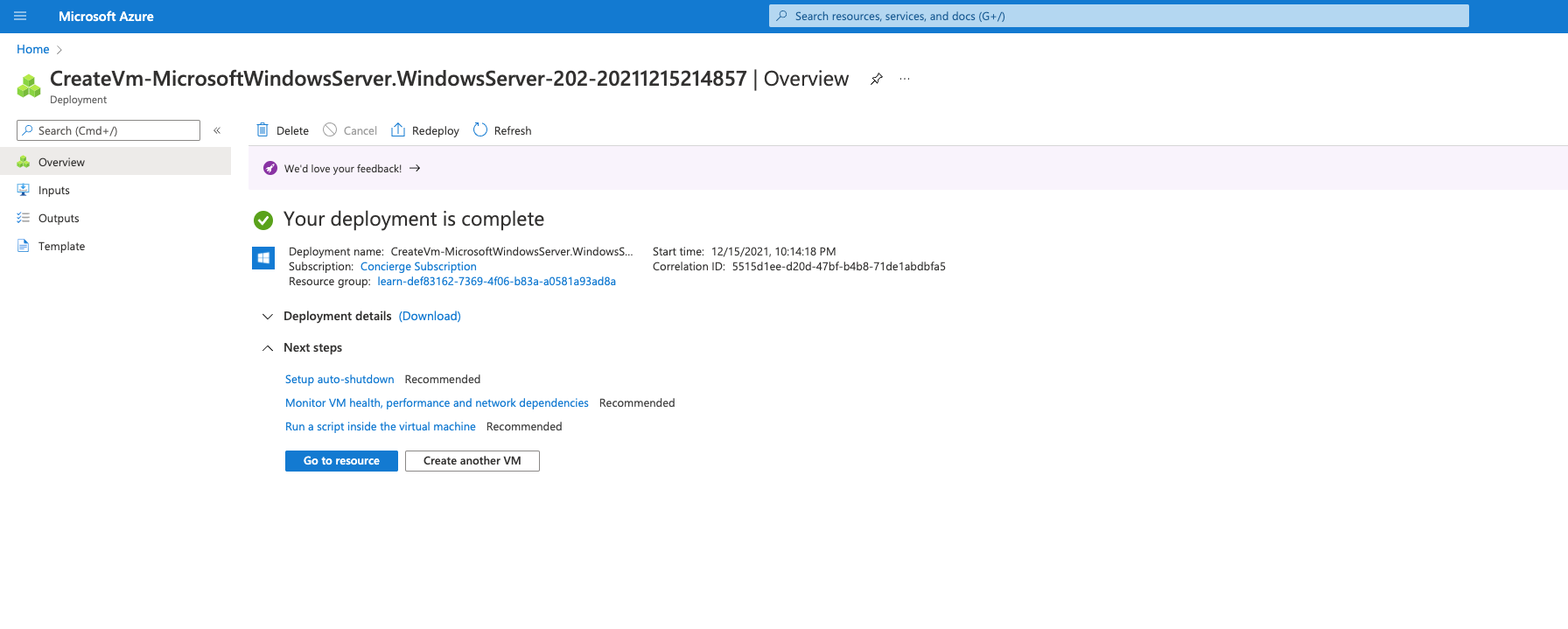Open the Outputs menu item
1568x629 pixels.
(59, 219)
